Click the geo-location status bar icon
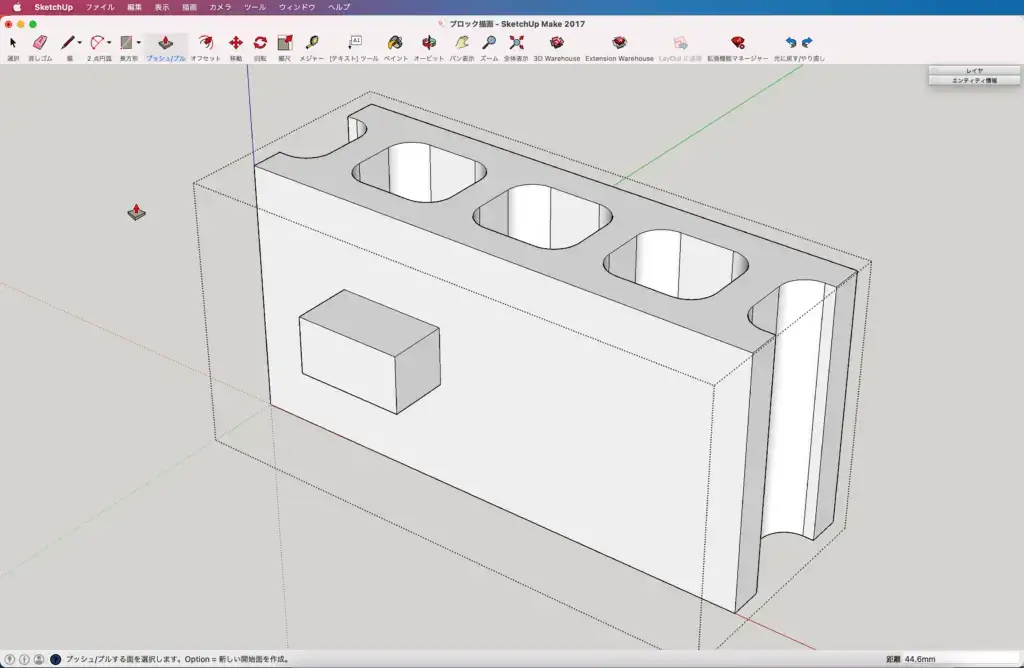 pyautogui.click(x=10, y=660)
